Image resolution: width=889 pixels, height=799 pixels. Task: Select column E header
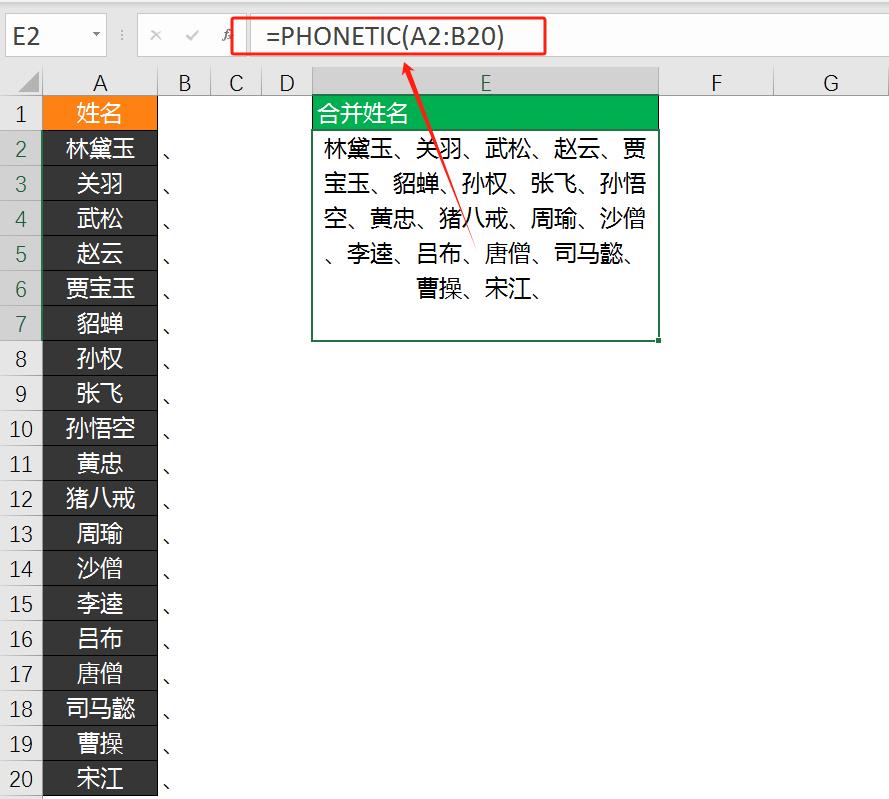(x=485, y=83)
